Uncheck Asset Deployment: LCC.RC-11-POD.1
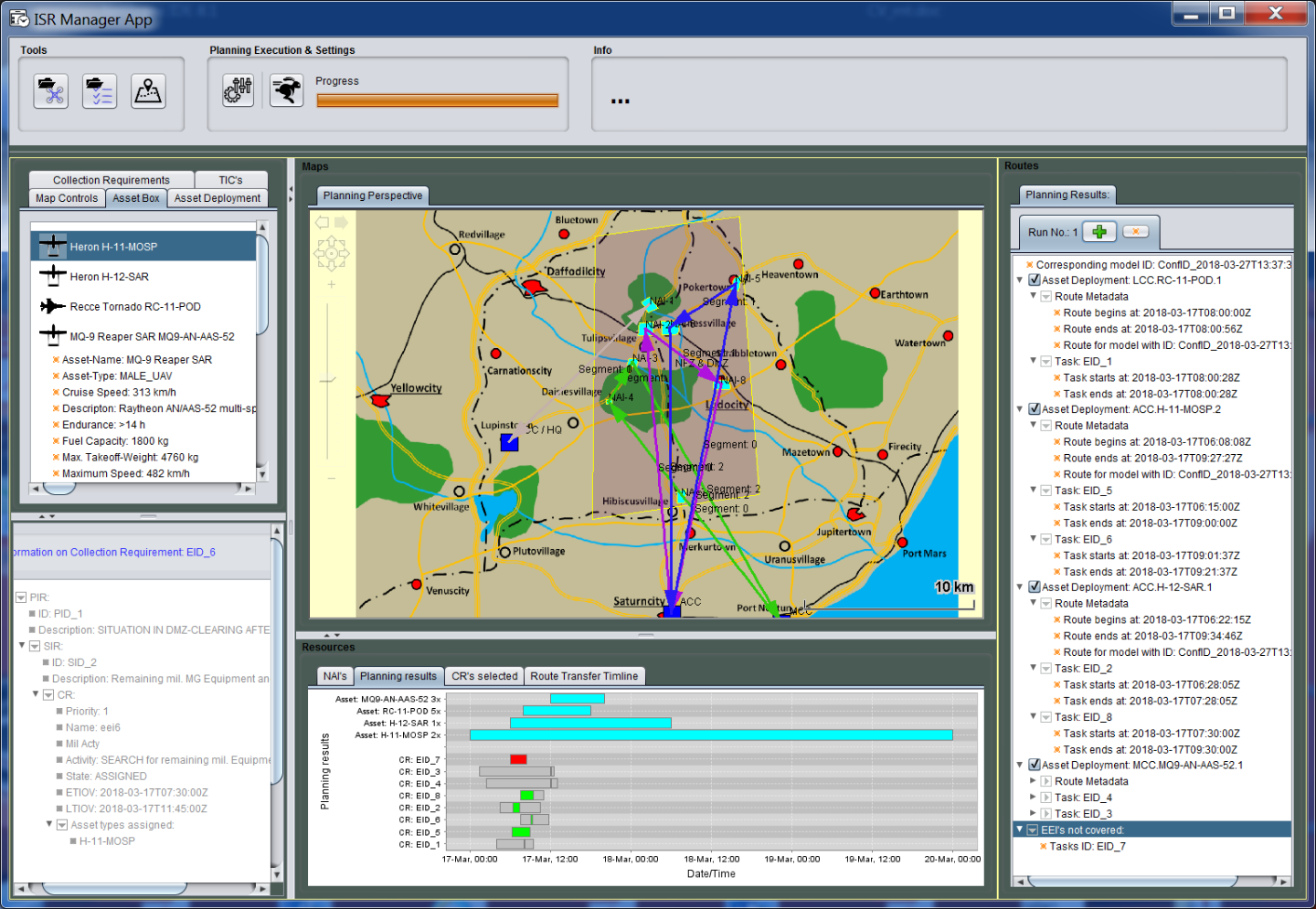Image resolution: width=1316 pixels, height=909 pixels. 1035,280
